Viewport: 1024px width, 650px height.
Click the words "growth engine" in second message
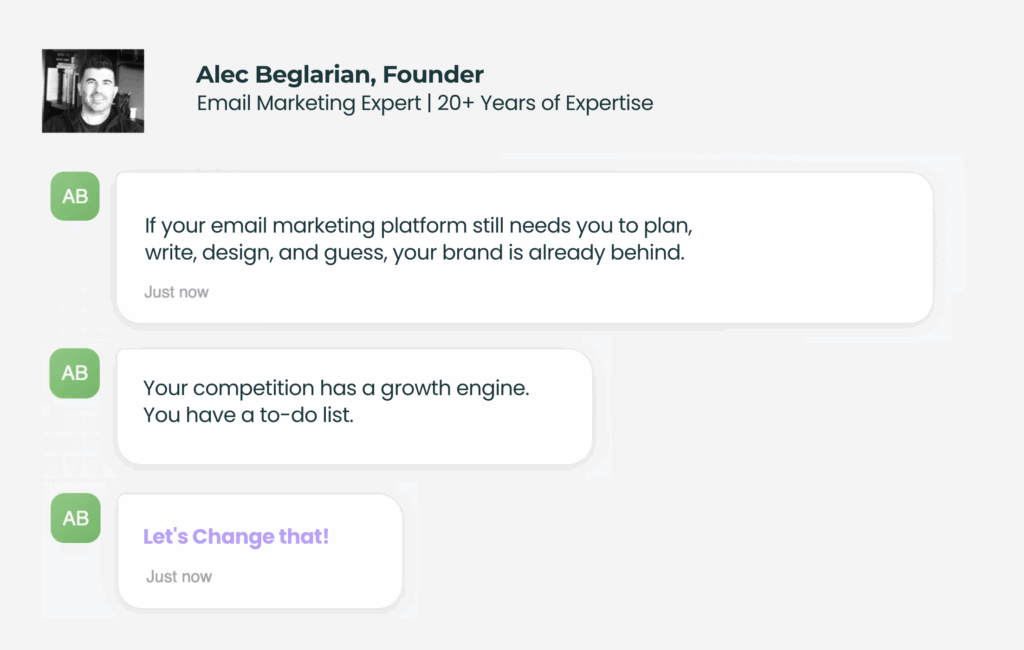click(455, 388)
